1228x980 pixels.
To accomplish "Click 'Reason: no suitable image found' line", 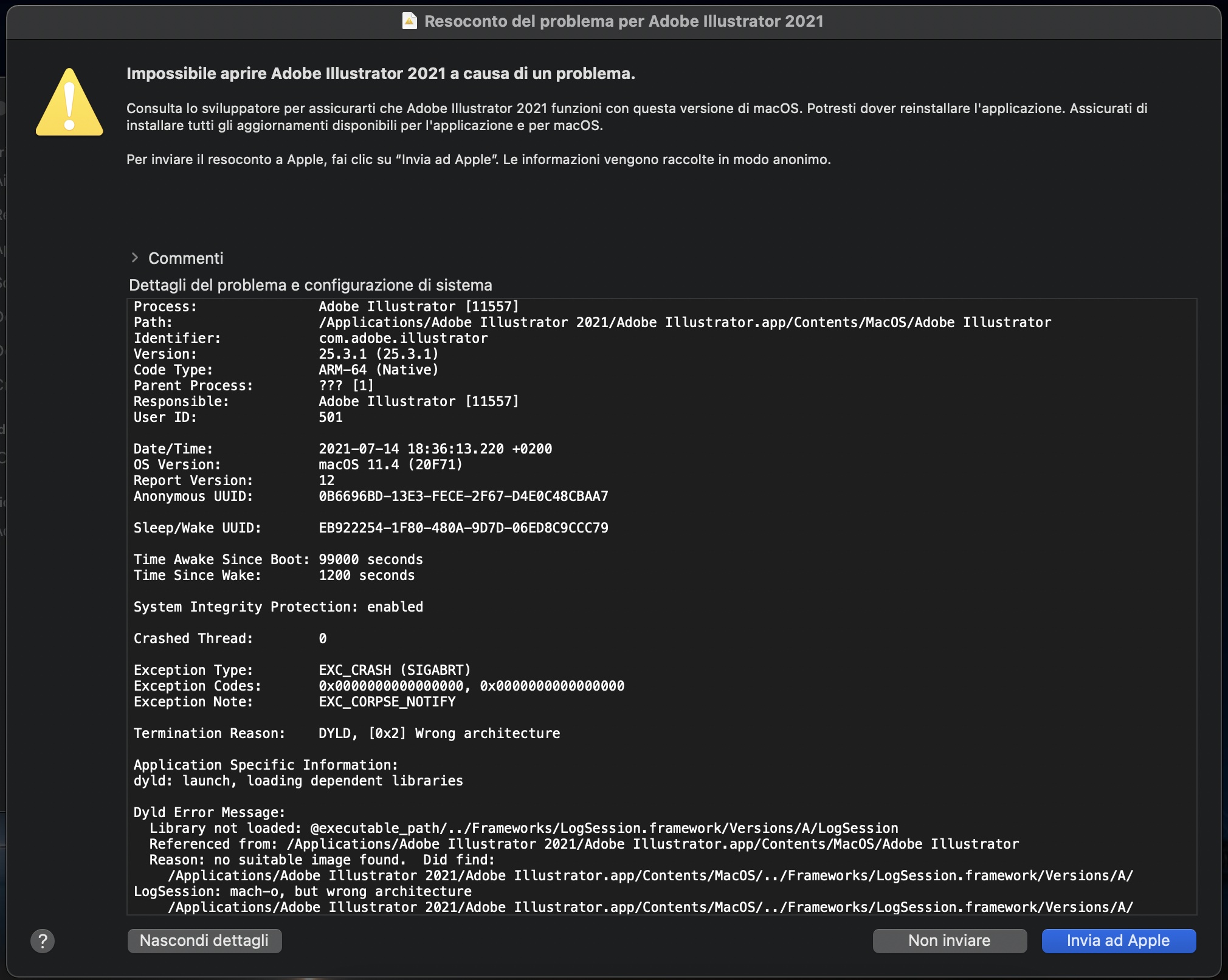I will tap(322, 860).
